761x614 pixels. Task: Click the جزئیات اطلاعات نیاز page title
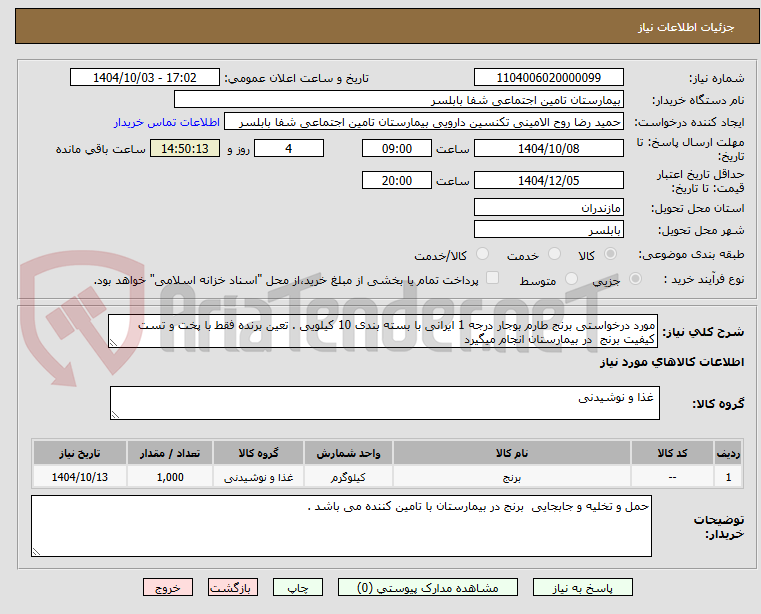686,27
